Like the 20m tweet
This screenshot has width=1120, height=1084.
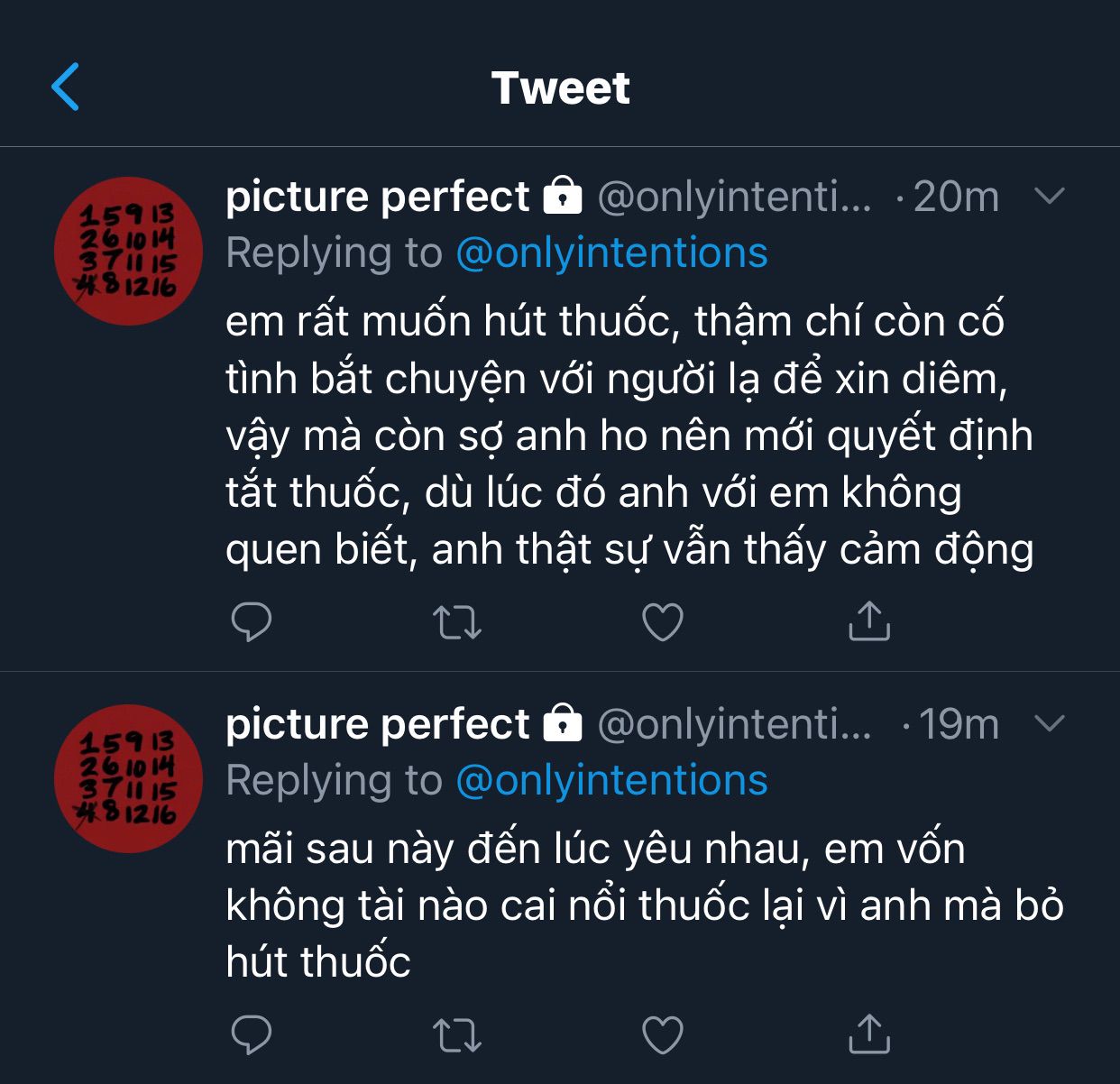click(x=663, y=622)
